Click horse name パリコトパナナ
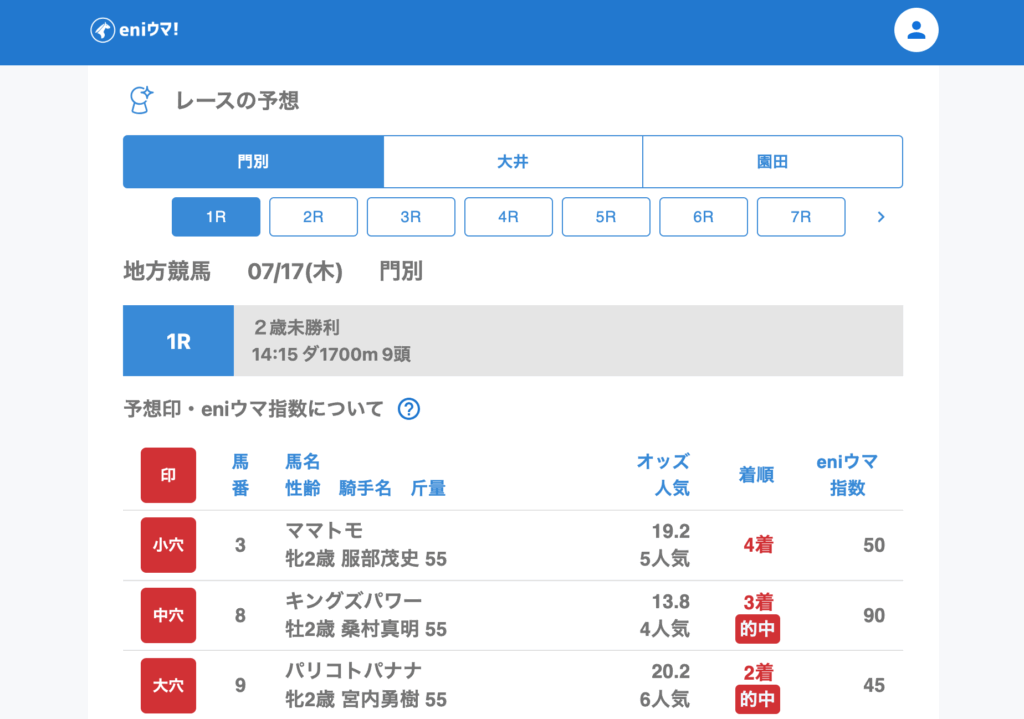Viewport: 1024px width, 719px height. coord(354,670)
